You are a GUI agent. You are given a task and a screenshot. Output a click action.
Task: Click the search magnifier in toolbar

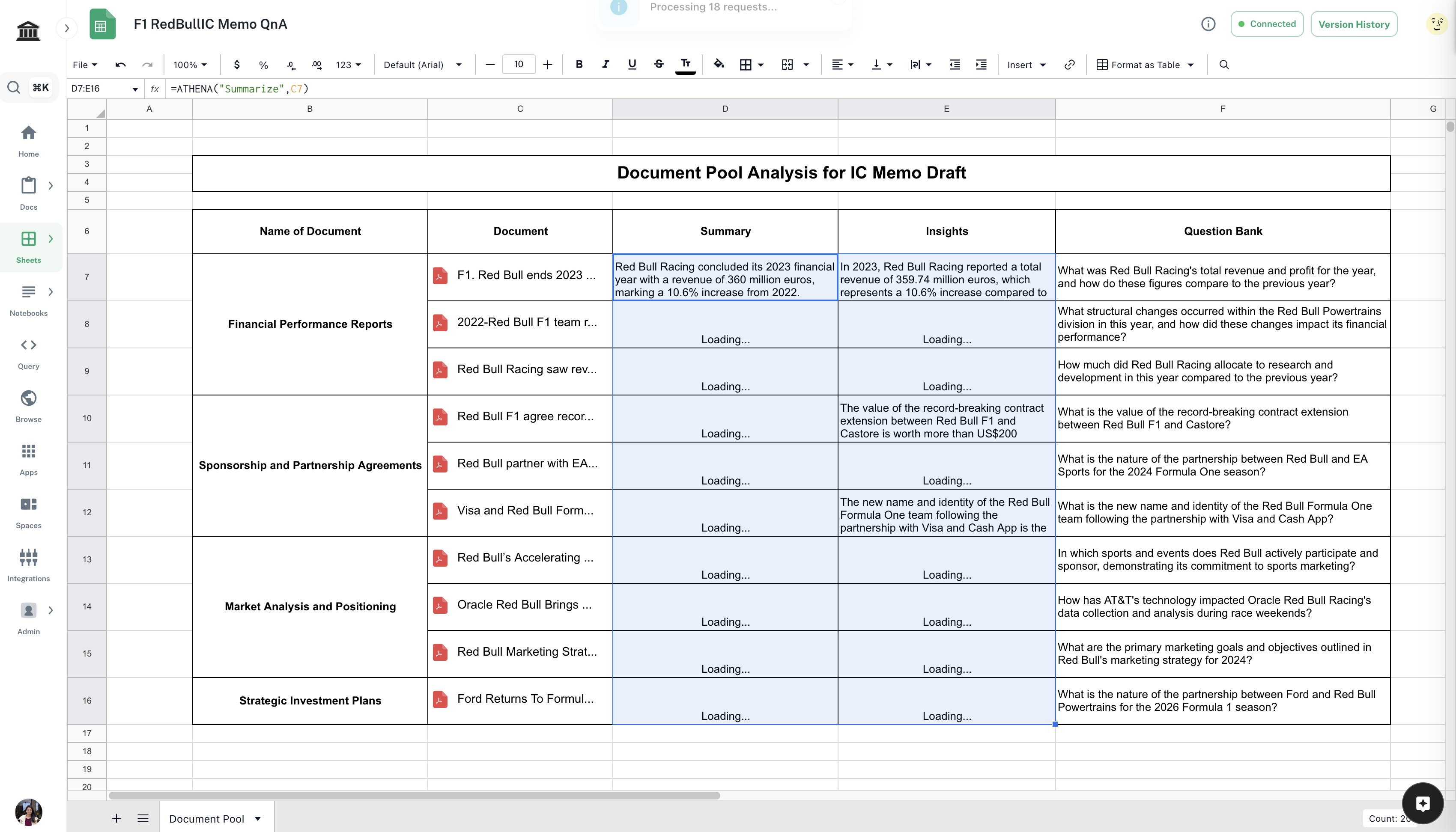(1224, 65)
